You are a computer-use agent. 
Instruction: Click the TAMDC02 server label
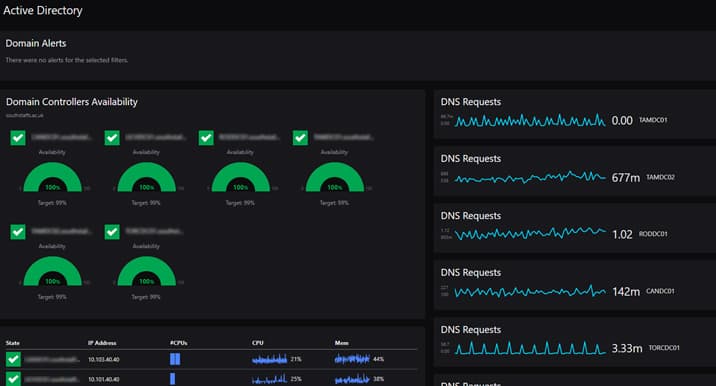660,177
